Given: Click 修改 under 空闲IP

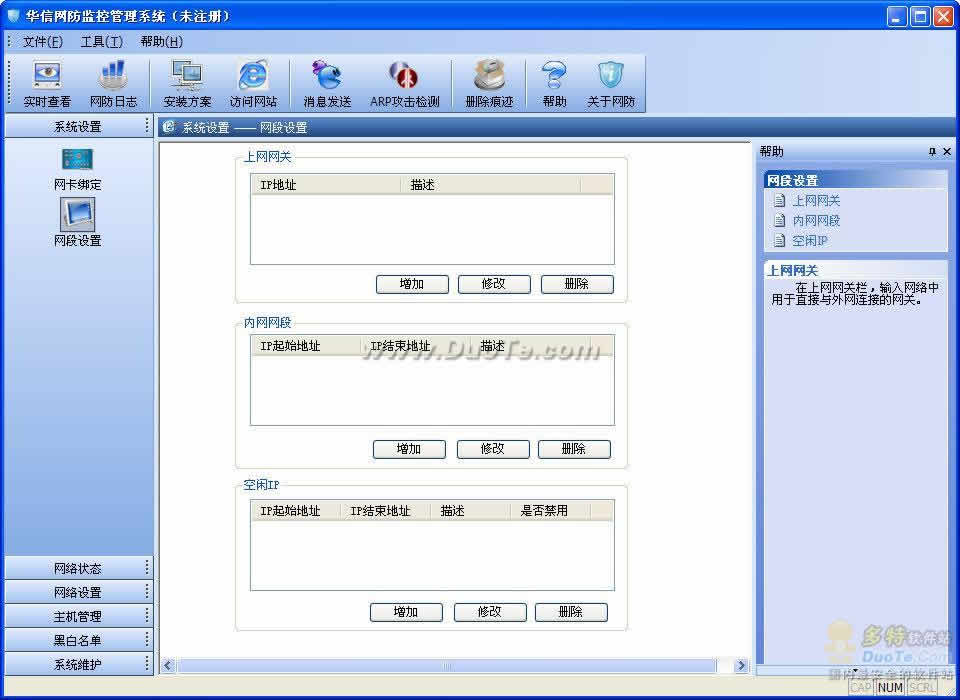Looking at the screenshot, I should click(490, 612).
